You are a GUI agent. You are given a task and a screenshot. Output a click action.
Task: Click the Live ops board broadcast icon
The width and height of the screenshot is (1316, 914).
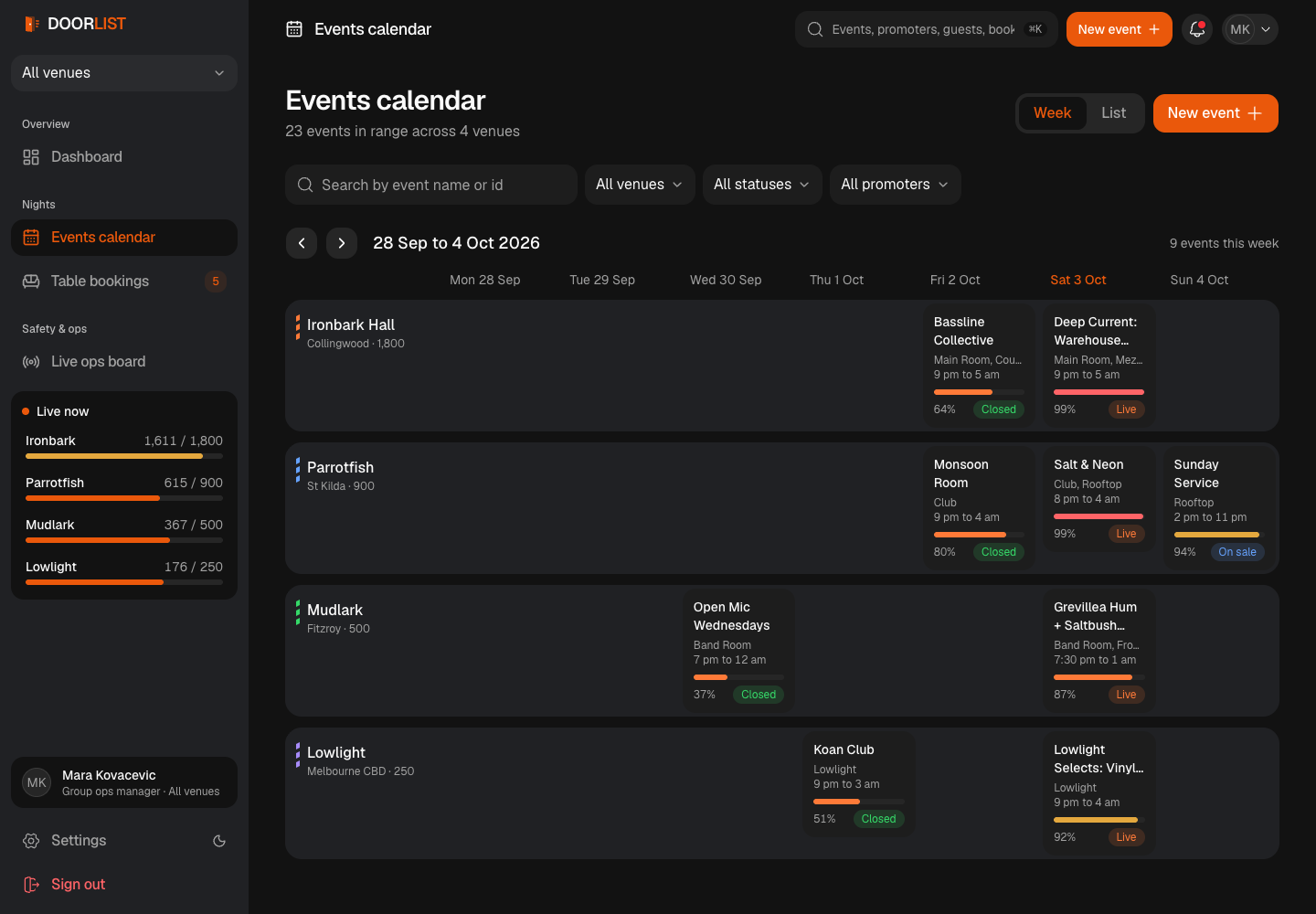pyautogui.click(x=31, y=362)
